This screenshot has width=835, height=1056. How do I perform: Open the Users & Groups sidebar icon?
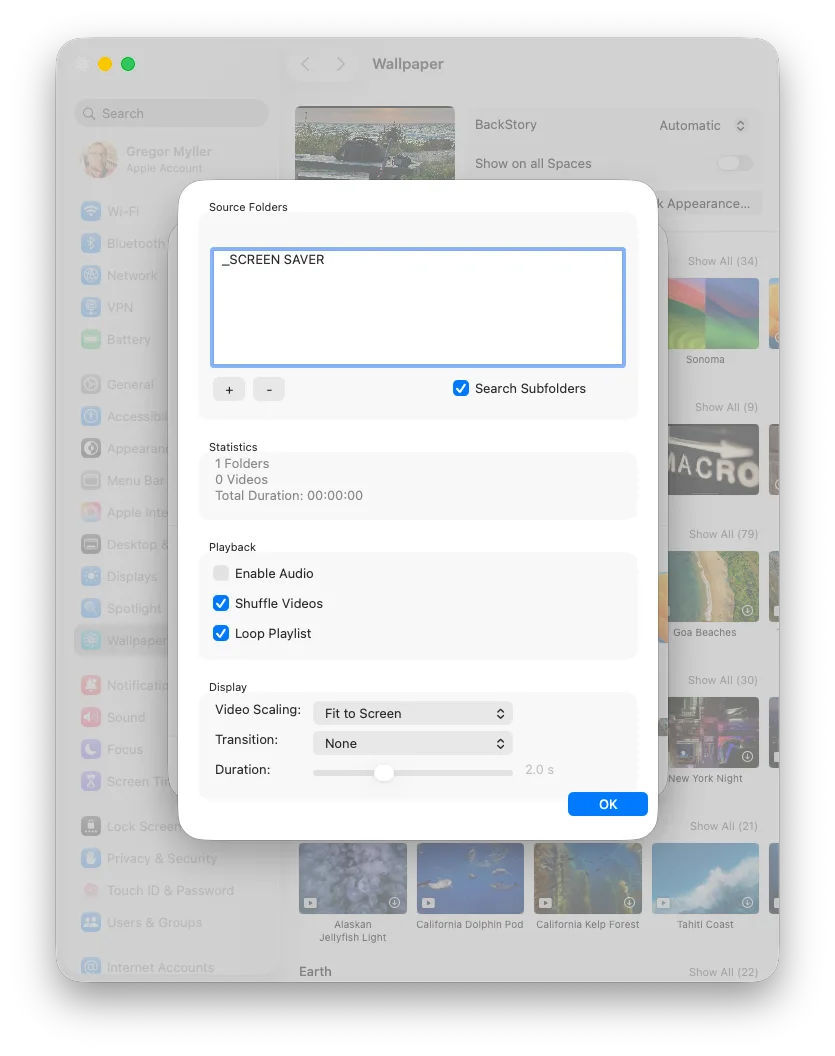[91, 922]
